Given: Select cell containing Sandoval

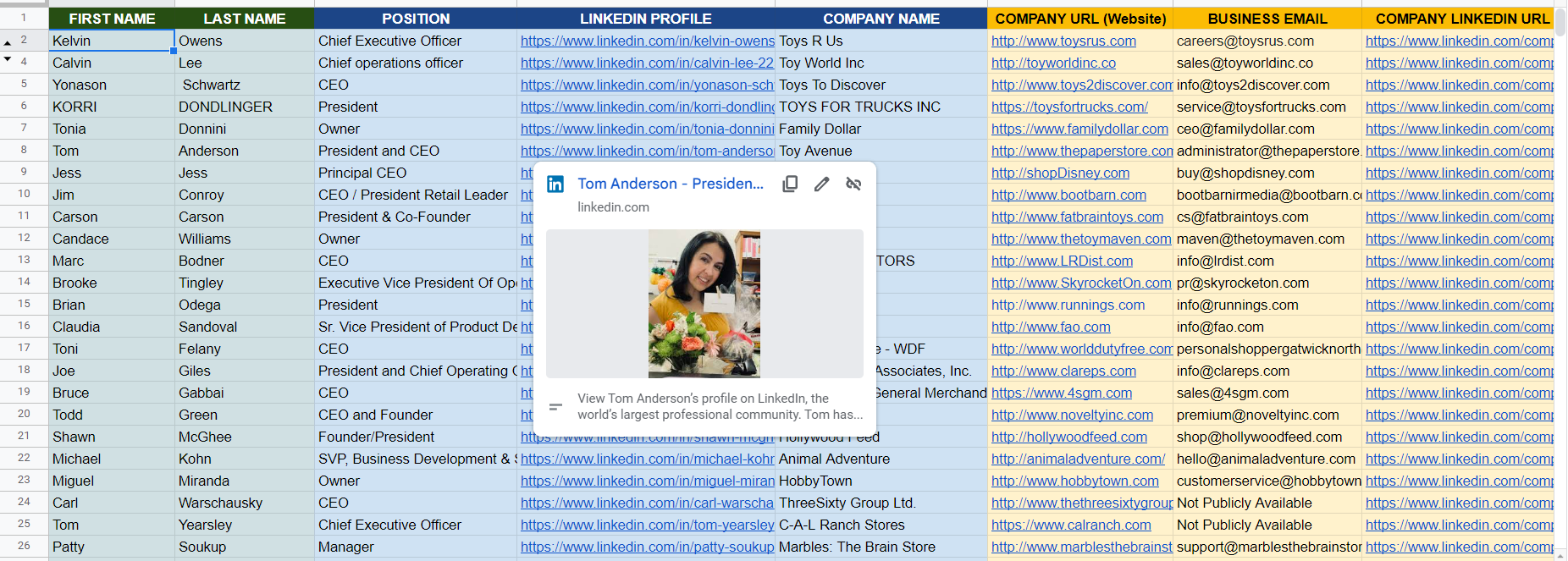Looking at the screenshot, I should (245, 327).
